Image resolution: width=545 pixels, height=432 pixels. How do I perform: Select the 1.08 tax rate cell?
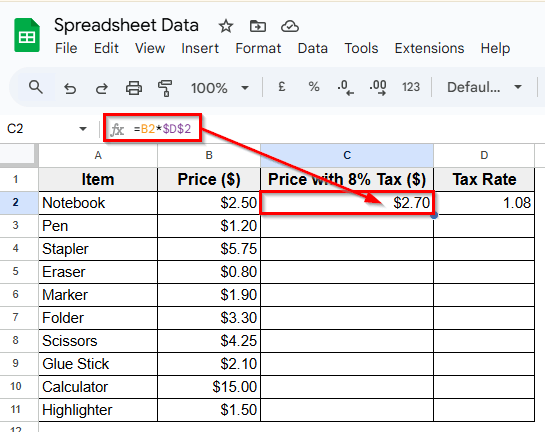pyautogui.click(x=484, y=203)
